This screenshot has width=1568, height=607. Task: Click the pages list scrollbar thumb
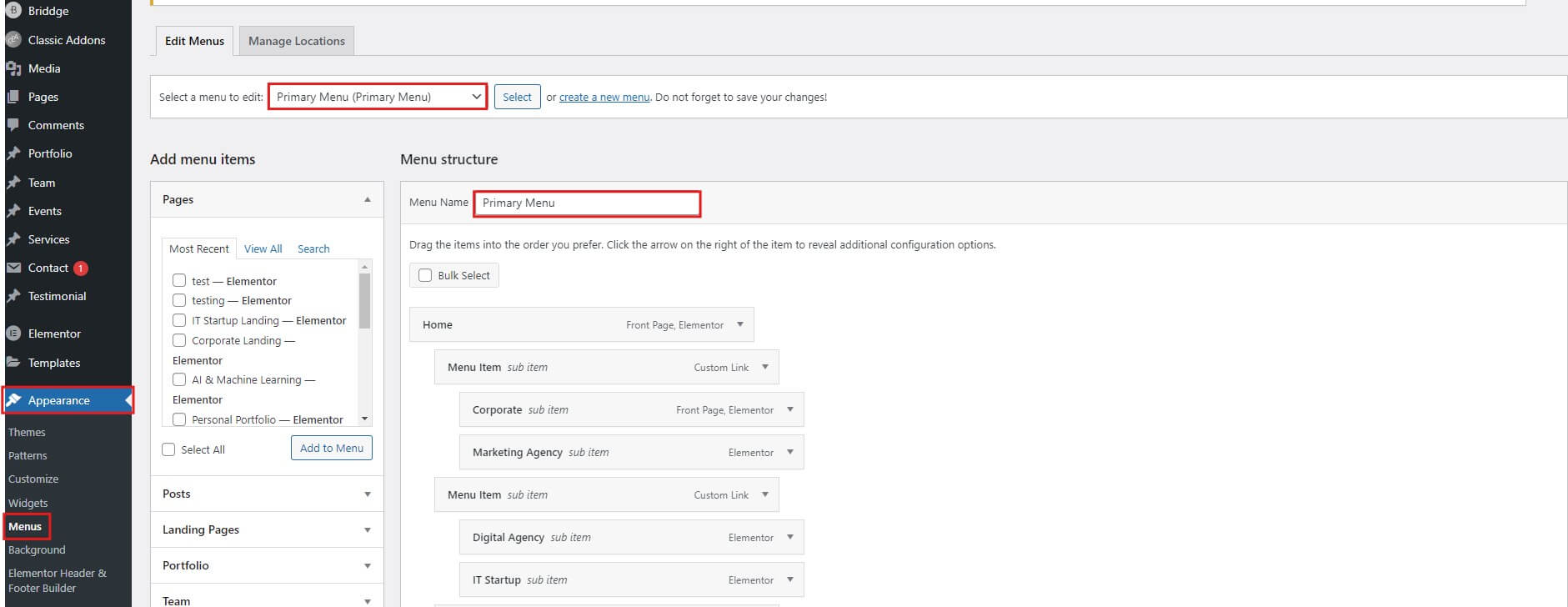click(x=364, y=300)
